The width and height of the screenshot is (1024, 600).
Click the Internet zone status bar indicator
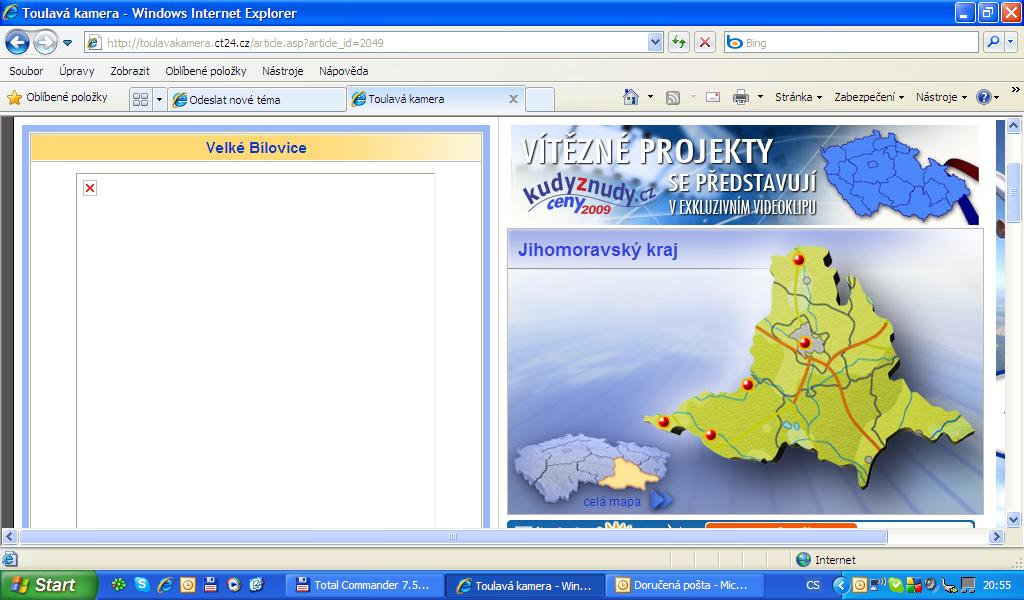click(826, 560)
